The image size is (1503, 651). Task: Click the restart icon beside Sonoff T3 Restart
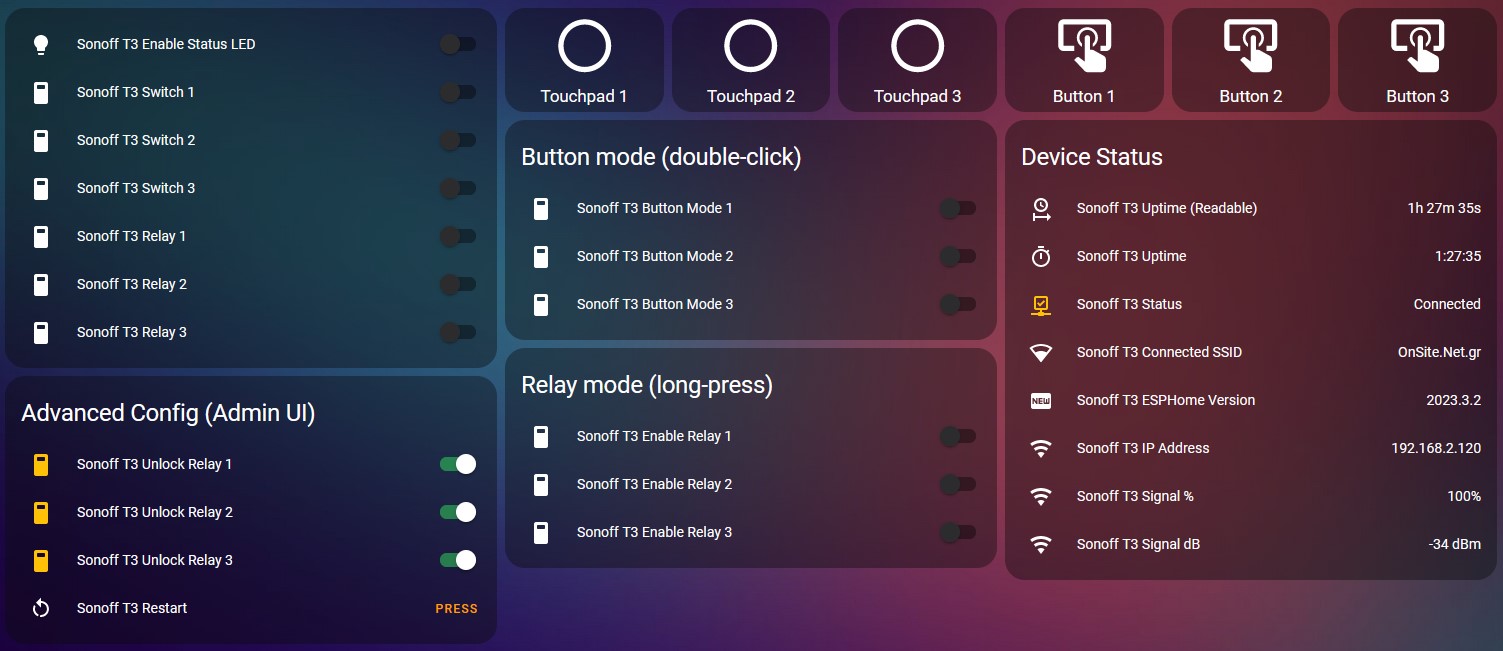[x=41, y=608]
